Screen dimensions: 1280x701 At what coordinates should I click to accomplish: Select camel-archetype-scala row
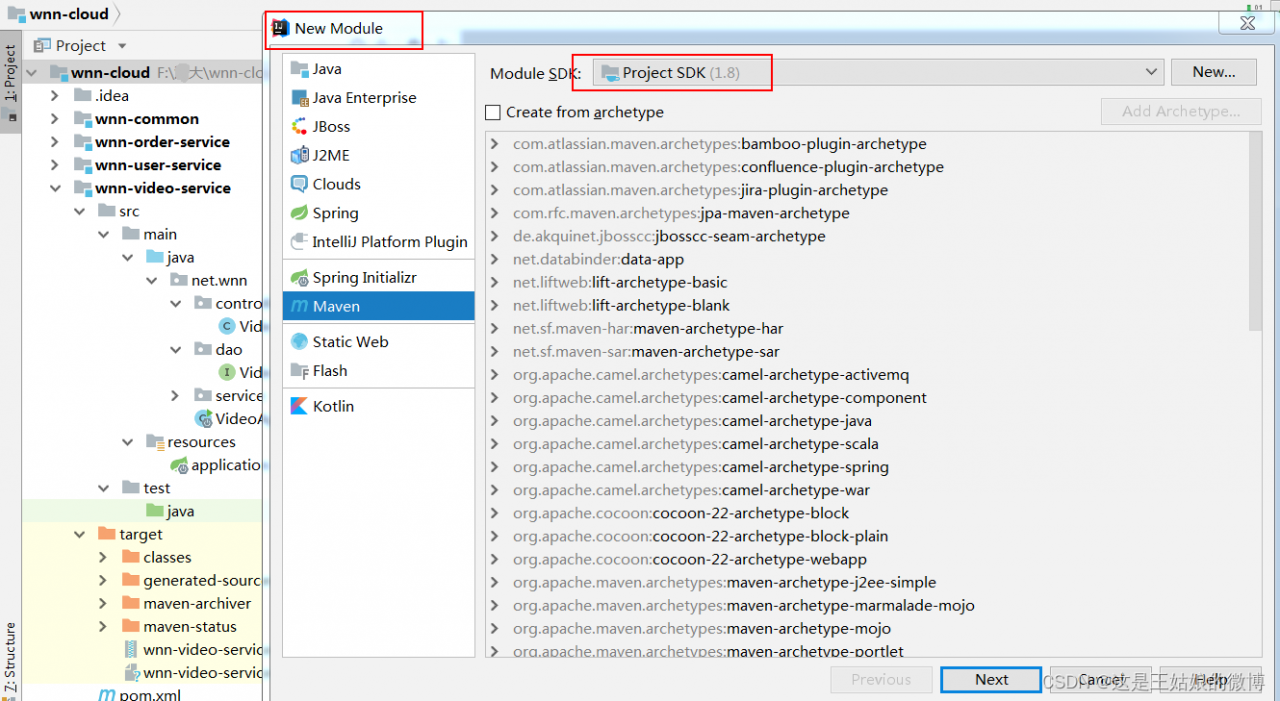tap(868, 444)
